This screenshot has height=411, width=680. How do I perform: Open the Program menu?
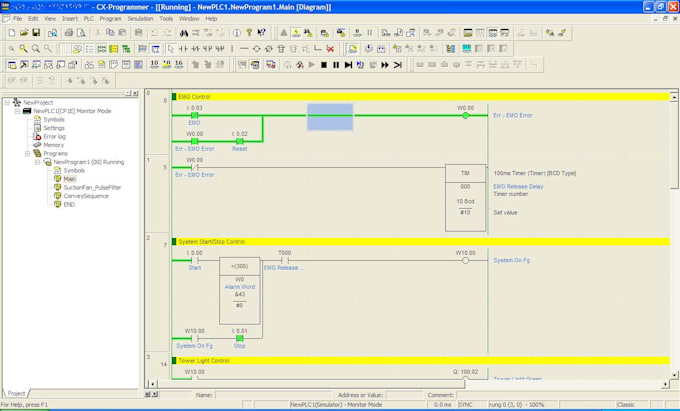click(110, 19)
